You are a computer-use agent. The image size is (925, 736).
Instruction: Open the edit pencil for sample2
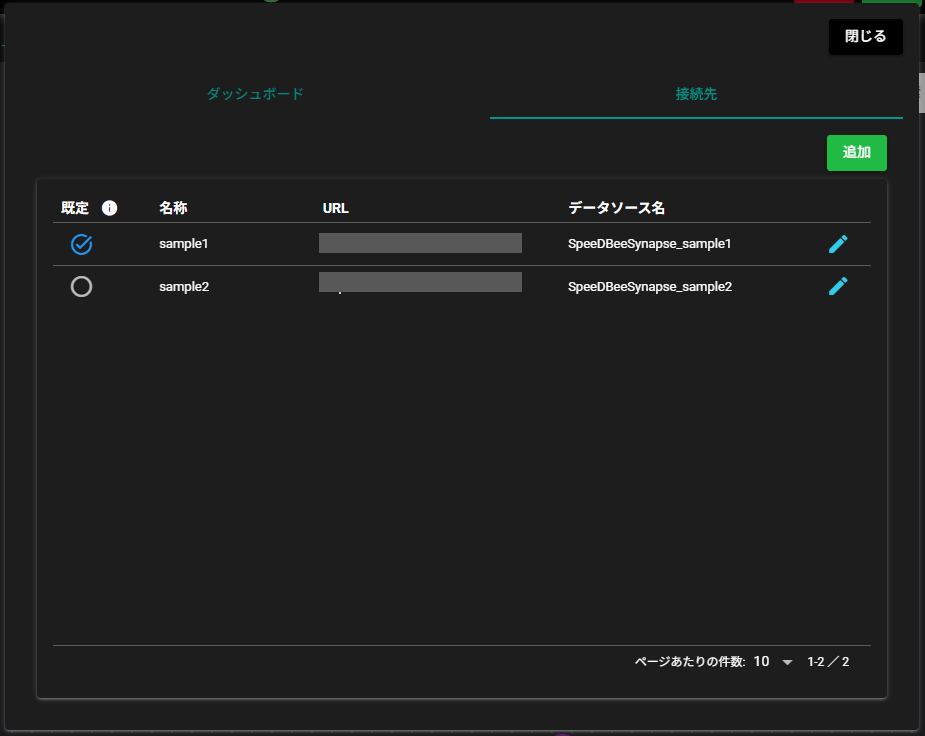pyautogui.click(x=838, y=287)
